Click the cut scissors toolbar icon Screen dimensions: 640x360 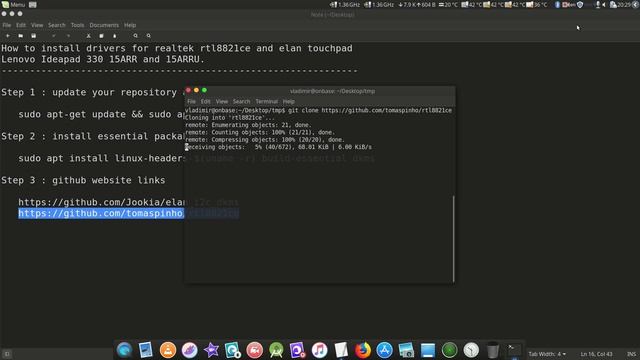88,36
